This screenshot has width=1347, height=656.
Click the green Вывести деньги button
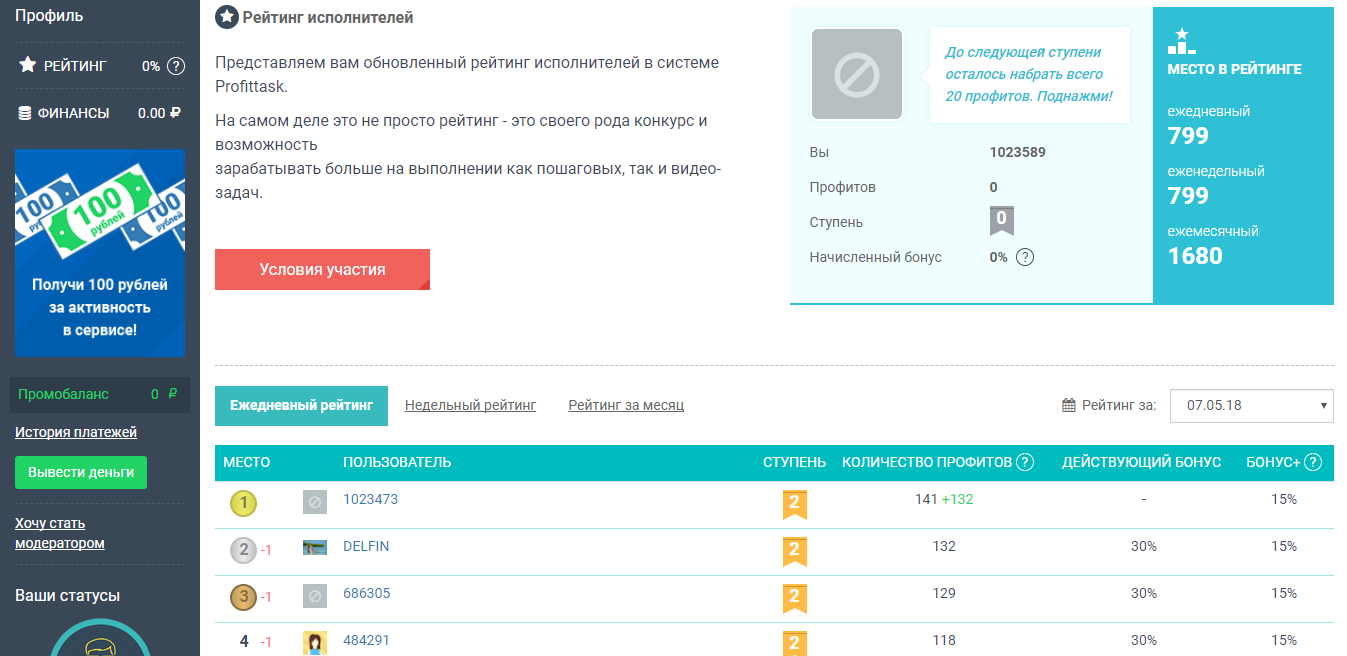[80, 472]
